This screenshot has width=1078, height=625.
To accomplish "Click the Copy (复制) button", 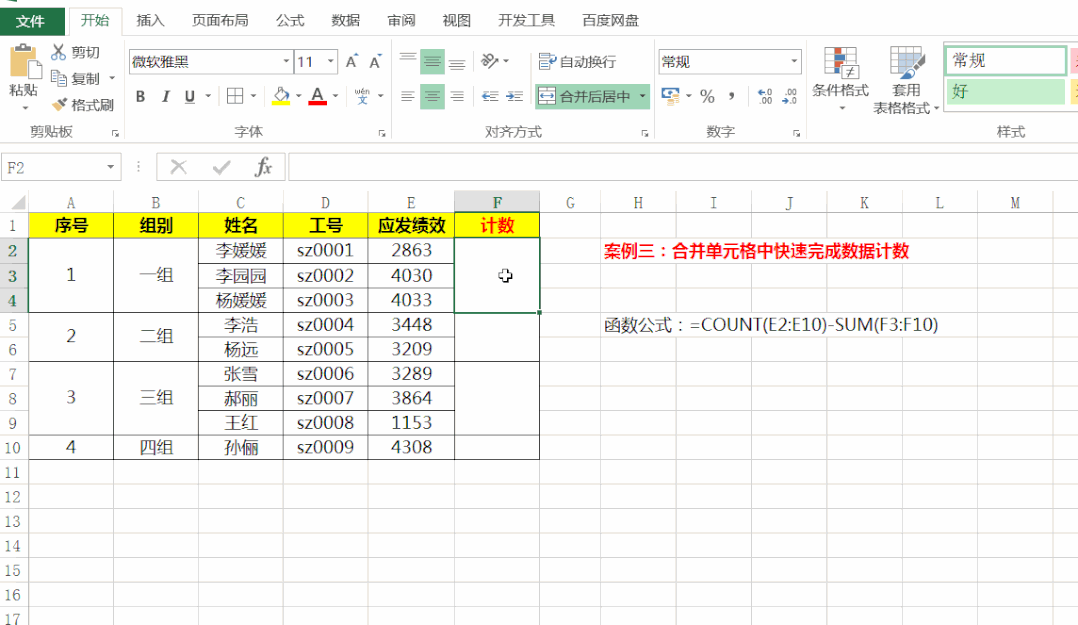I will (76, 78).
